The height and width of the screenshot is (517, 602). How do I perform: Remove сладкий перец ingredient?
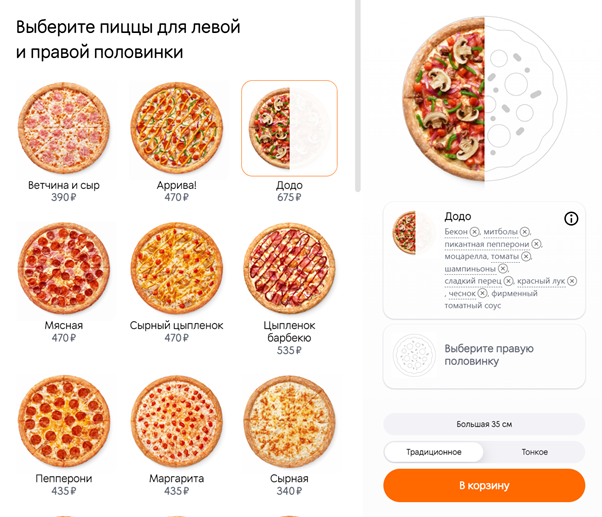coord(509,281)
